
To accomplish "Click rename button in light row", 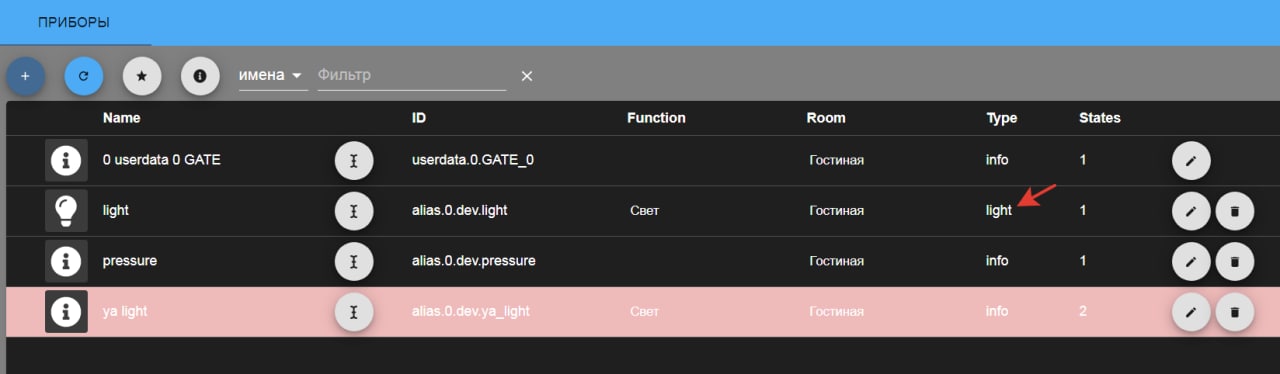I will pos(354,211).
